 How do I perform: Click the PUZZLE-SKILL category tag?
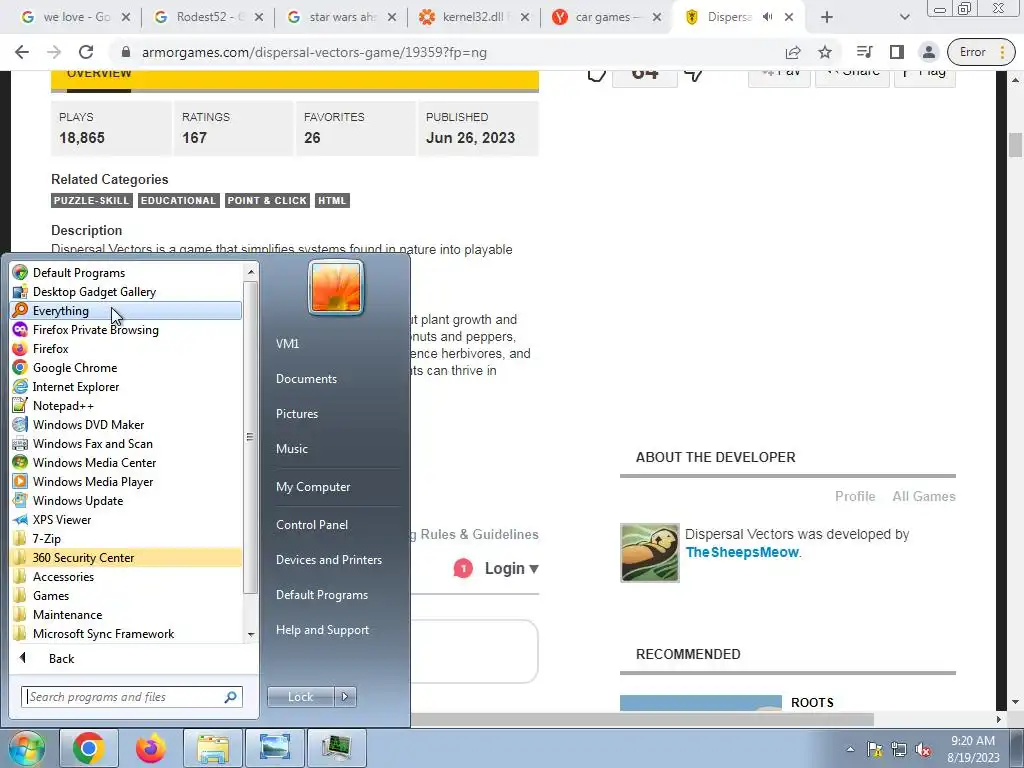91,200
